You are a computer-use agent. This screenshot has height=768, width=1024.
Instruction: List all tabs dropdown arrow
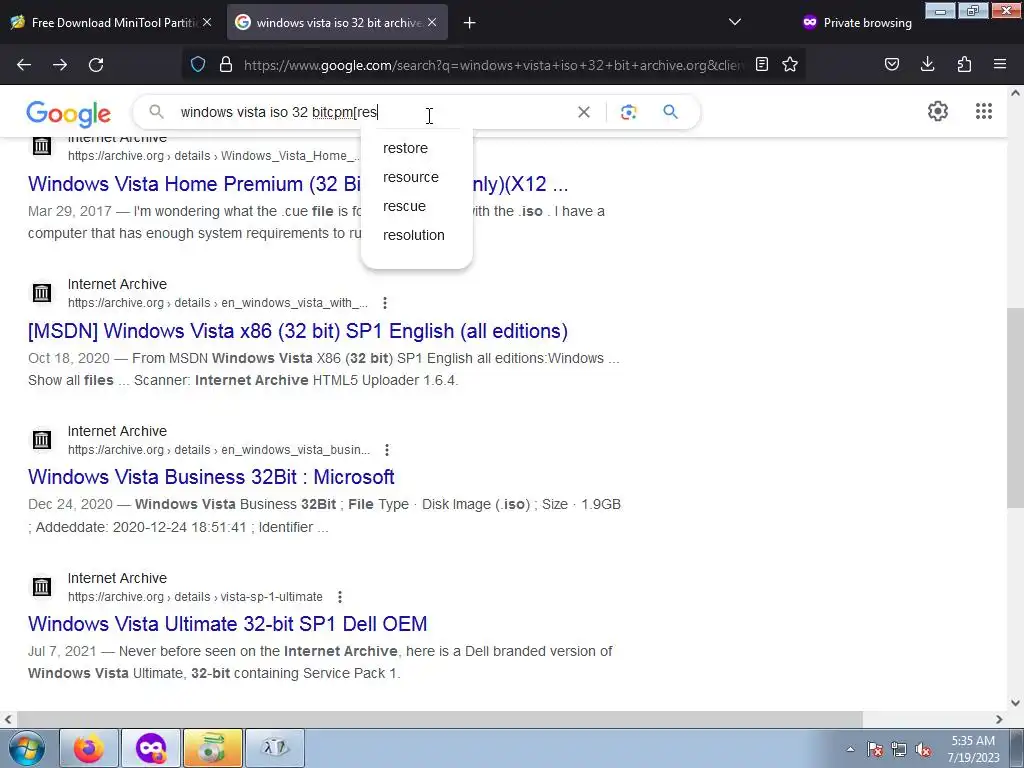pos(735,22)
